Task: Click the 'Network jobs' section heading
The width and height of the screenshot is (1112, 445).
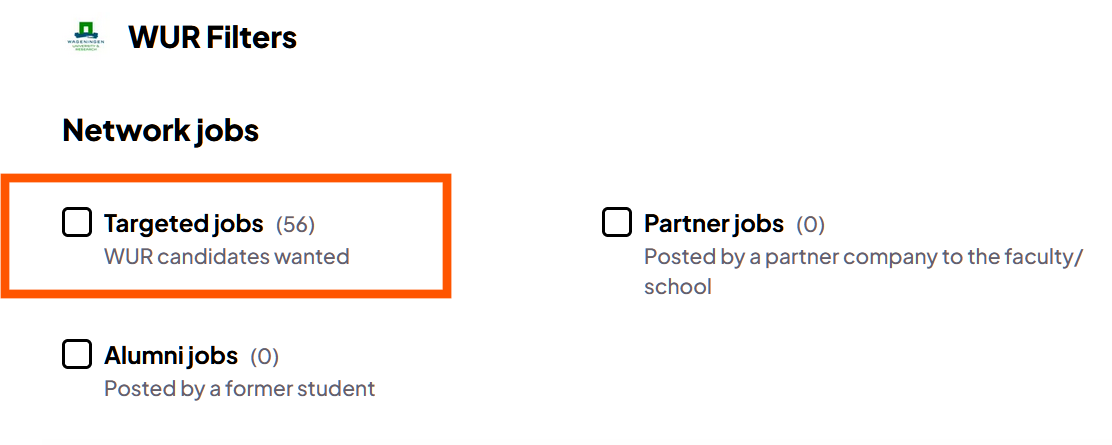Action: (160, 130)
